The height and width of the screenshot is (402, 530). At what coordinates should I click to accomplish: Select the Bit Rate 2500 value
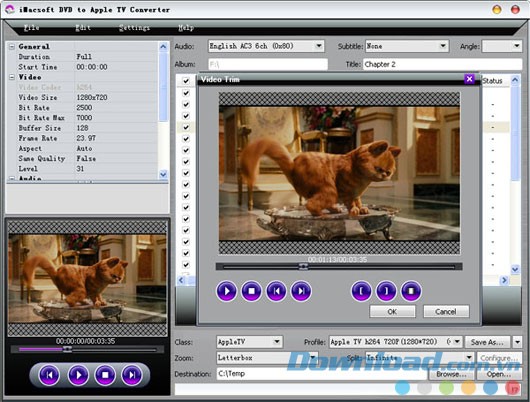click(x=84, y=108)
